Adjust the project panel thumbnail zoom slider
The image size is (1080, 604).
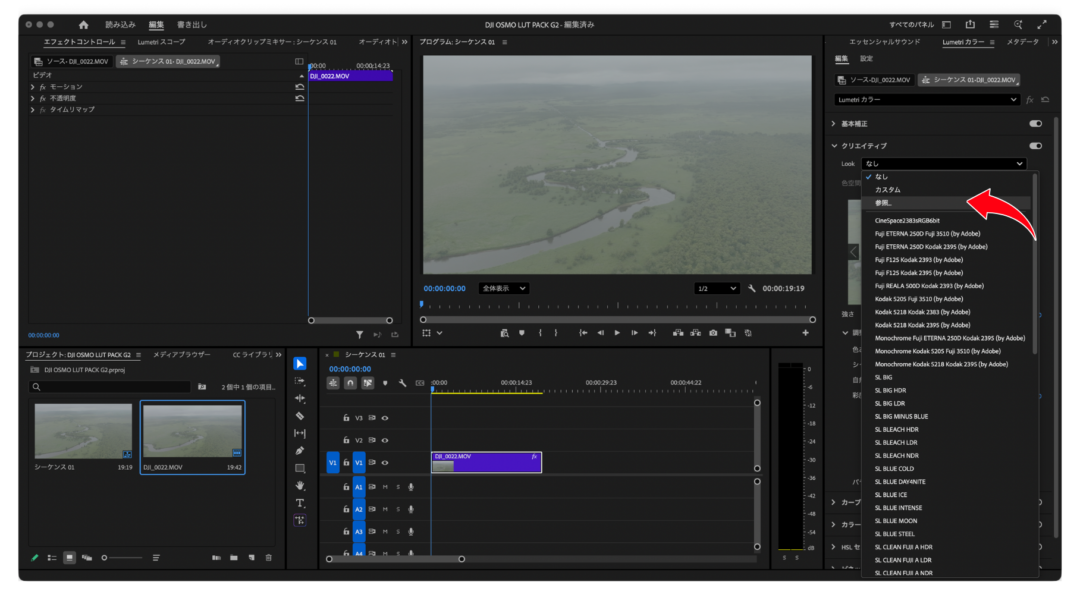[105, 558]
